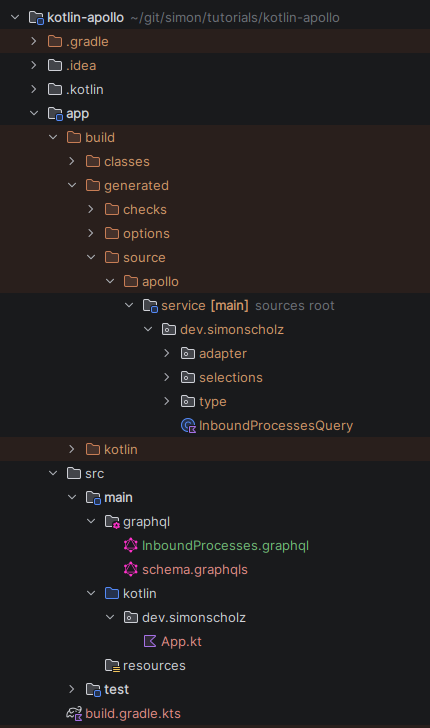
Task: Click the test module folder icon
Action: click(93, 690)
